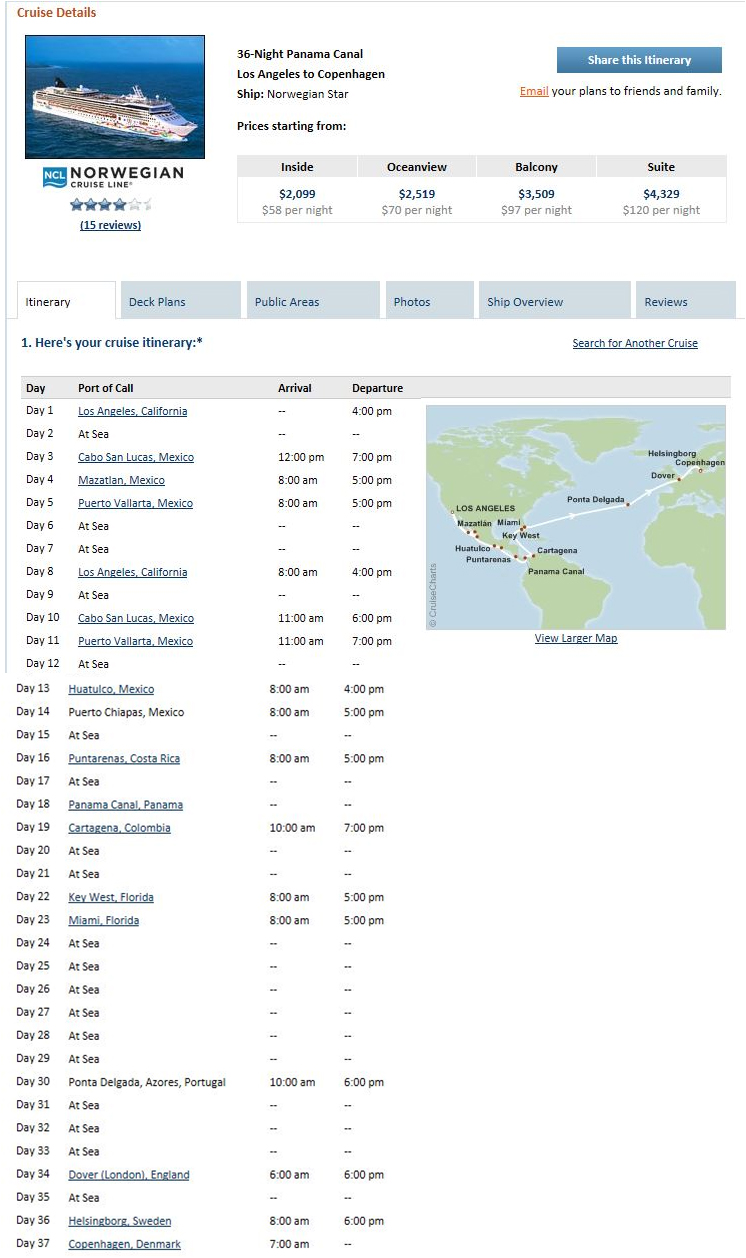
Task: Click the Suite column header
Action: coord(661,167)
